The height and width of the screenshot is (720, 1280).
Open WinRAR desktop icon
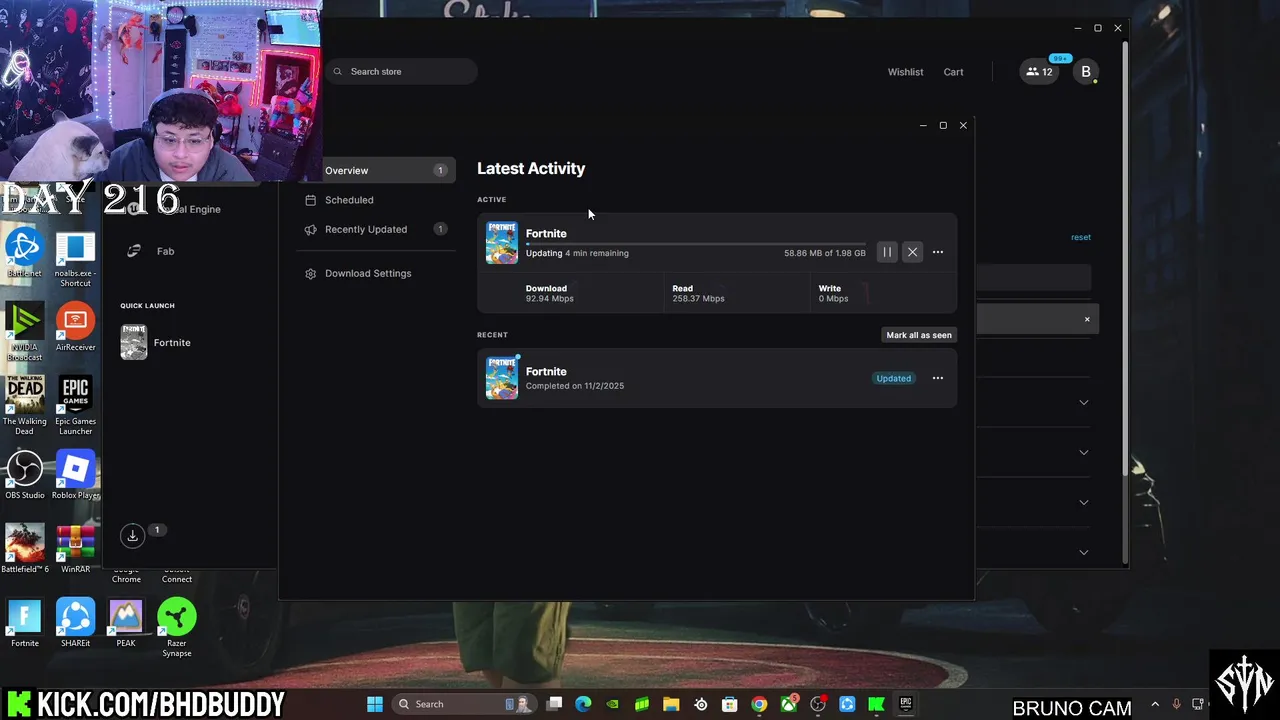(x=75, y=549)
